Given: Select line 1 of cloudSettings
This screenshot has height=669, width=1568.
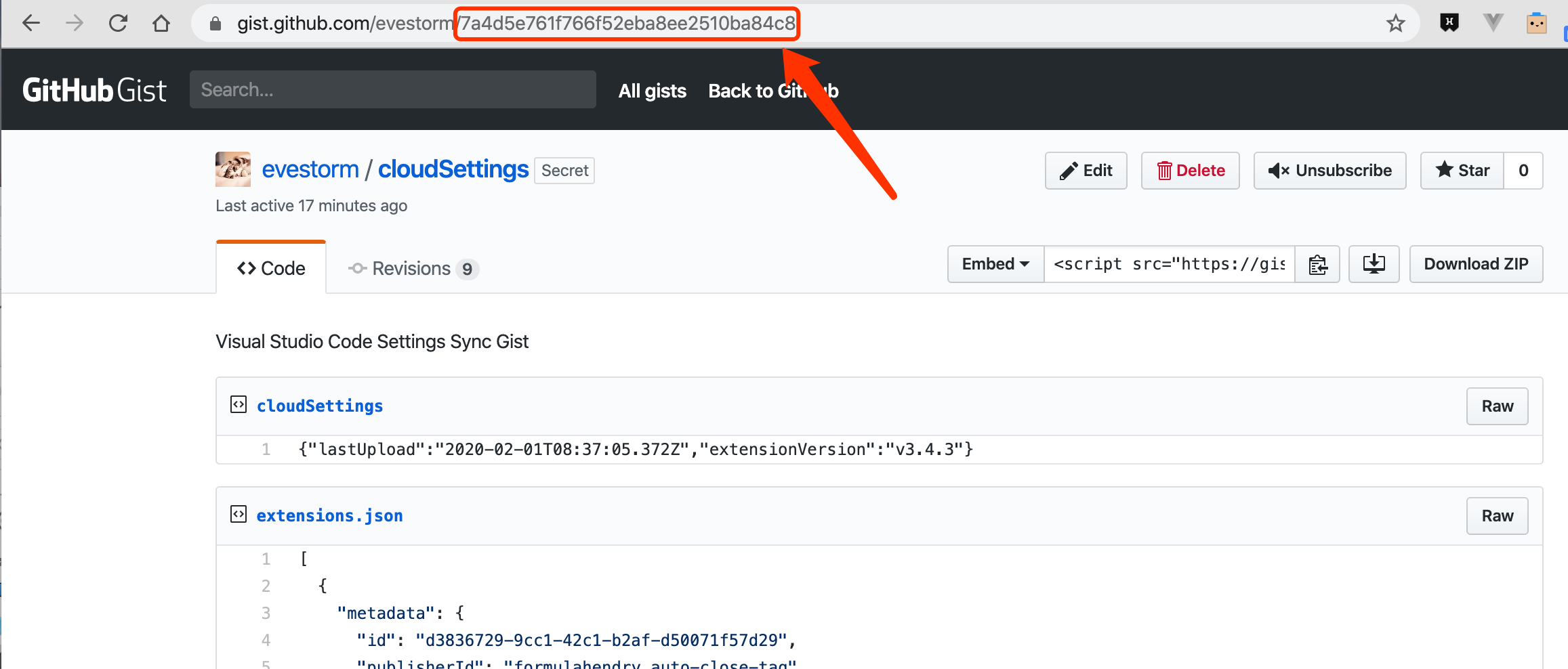Looking at the screenshot, I should click(x=266, y=450).
